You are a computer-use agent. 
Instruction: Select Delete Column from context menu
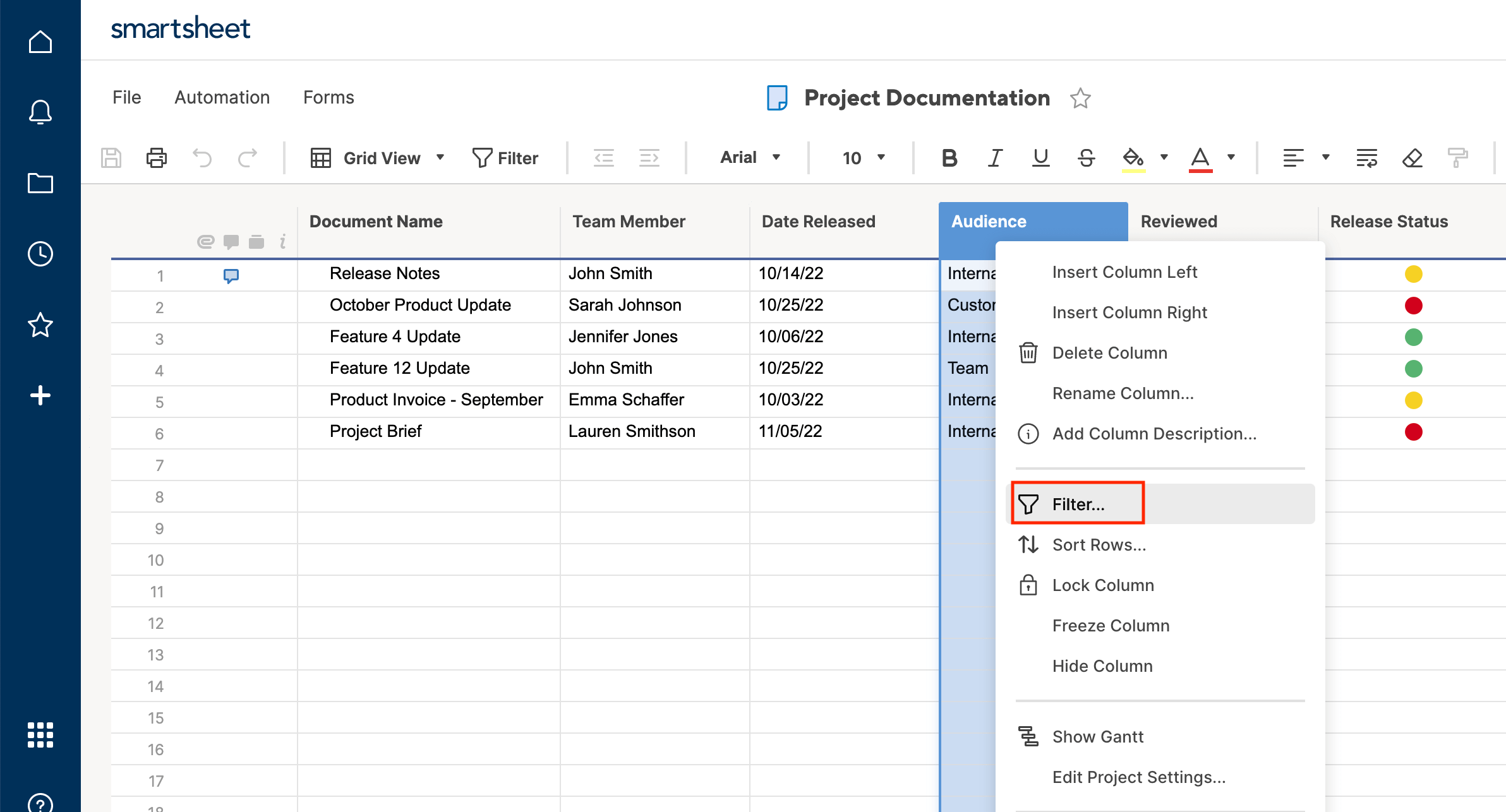(x=1109, y=353)
